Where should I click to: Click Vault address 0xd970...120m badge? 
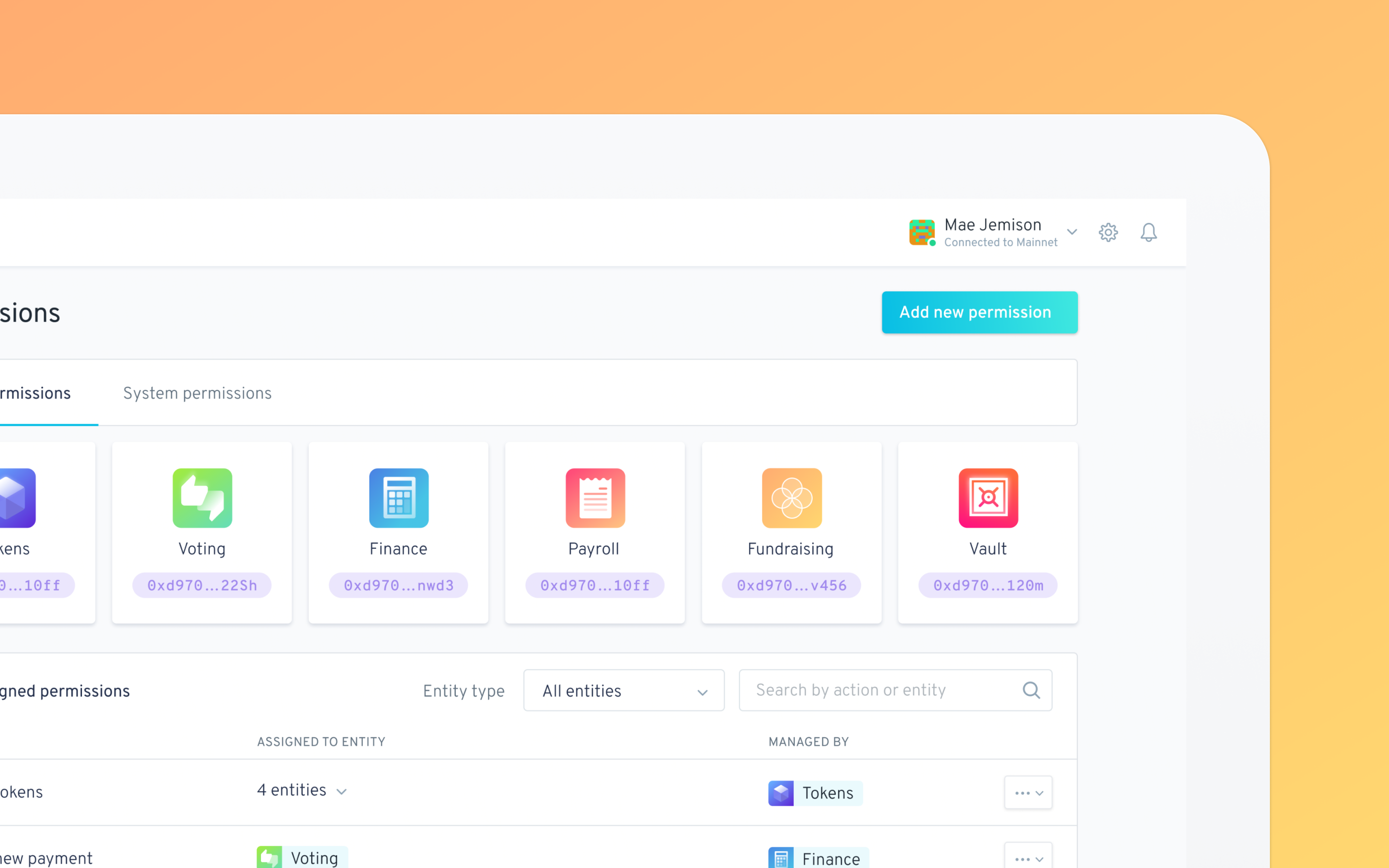988,585
